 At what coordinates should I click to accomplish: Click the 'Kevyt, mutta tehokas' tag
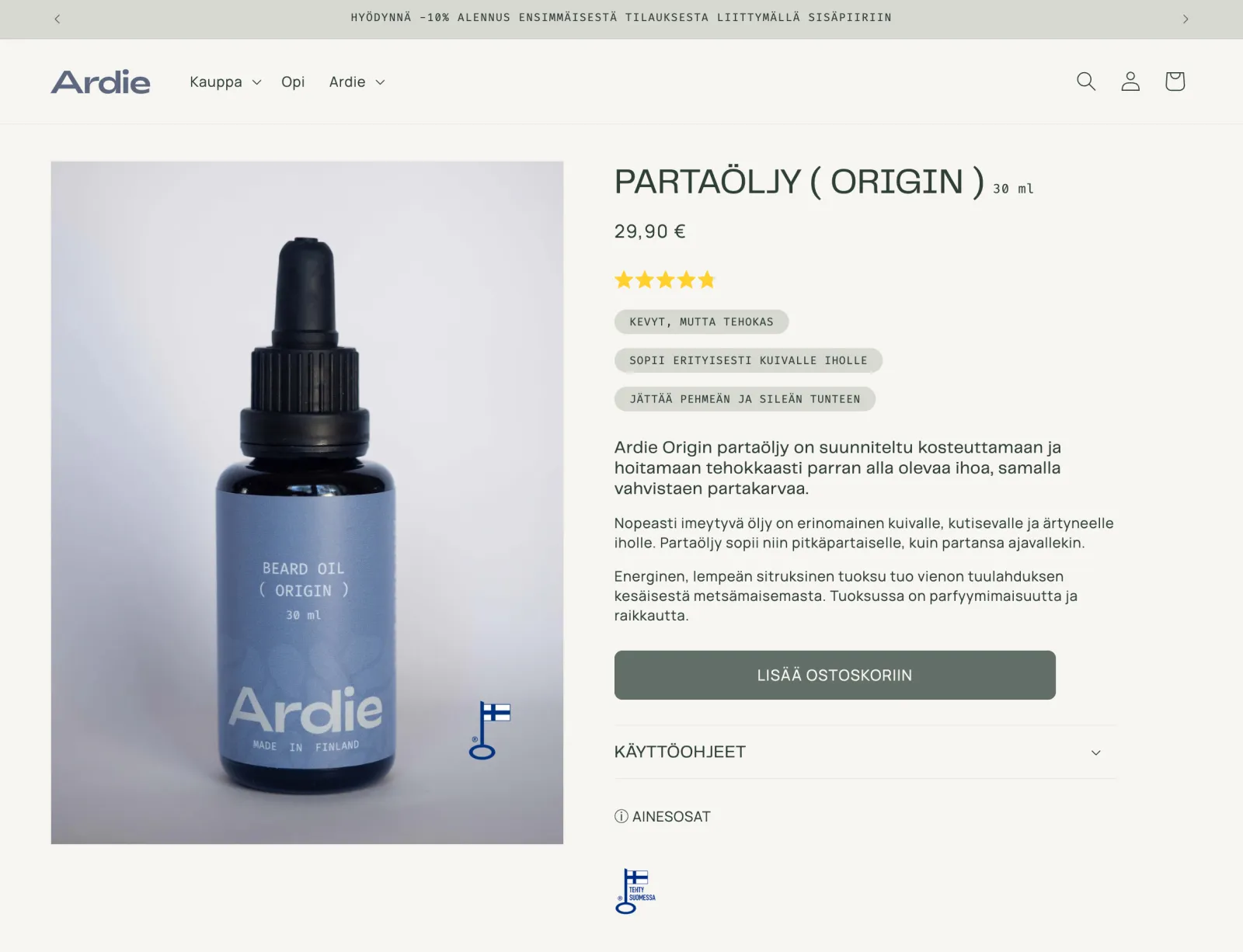[x=702, y=321]
